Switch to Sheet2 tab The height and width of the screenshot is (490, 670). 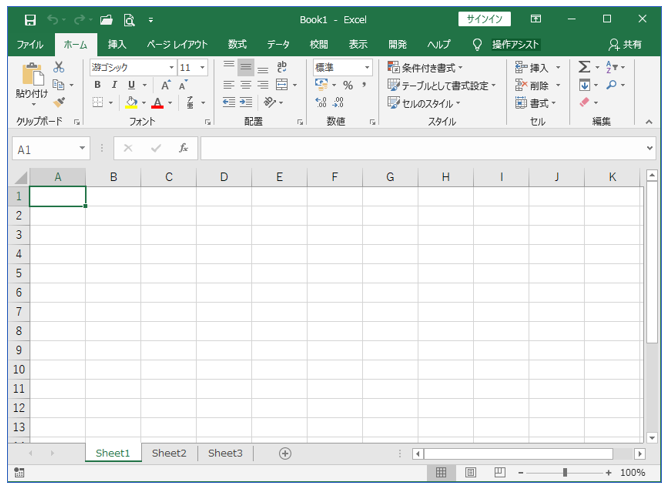[169, 453]
